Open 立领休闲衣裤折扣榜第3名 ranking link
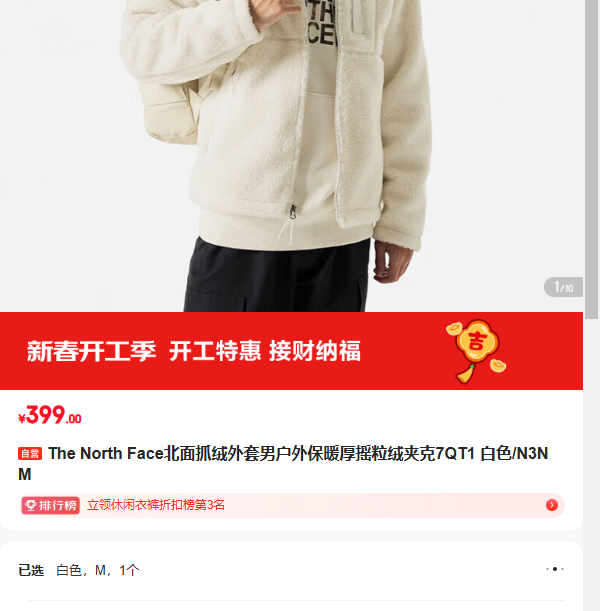Screen dimensions: 600x611 pos(155,505)
